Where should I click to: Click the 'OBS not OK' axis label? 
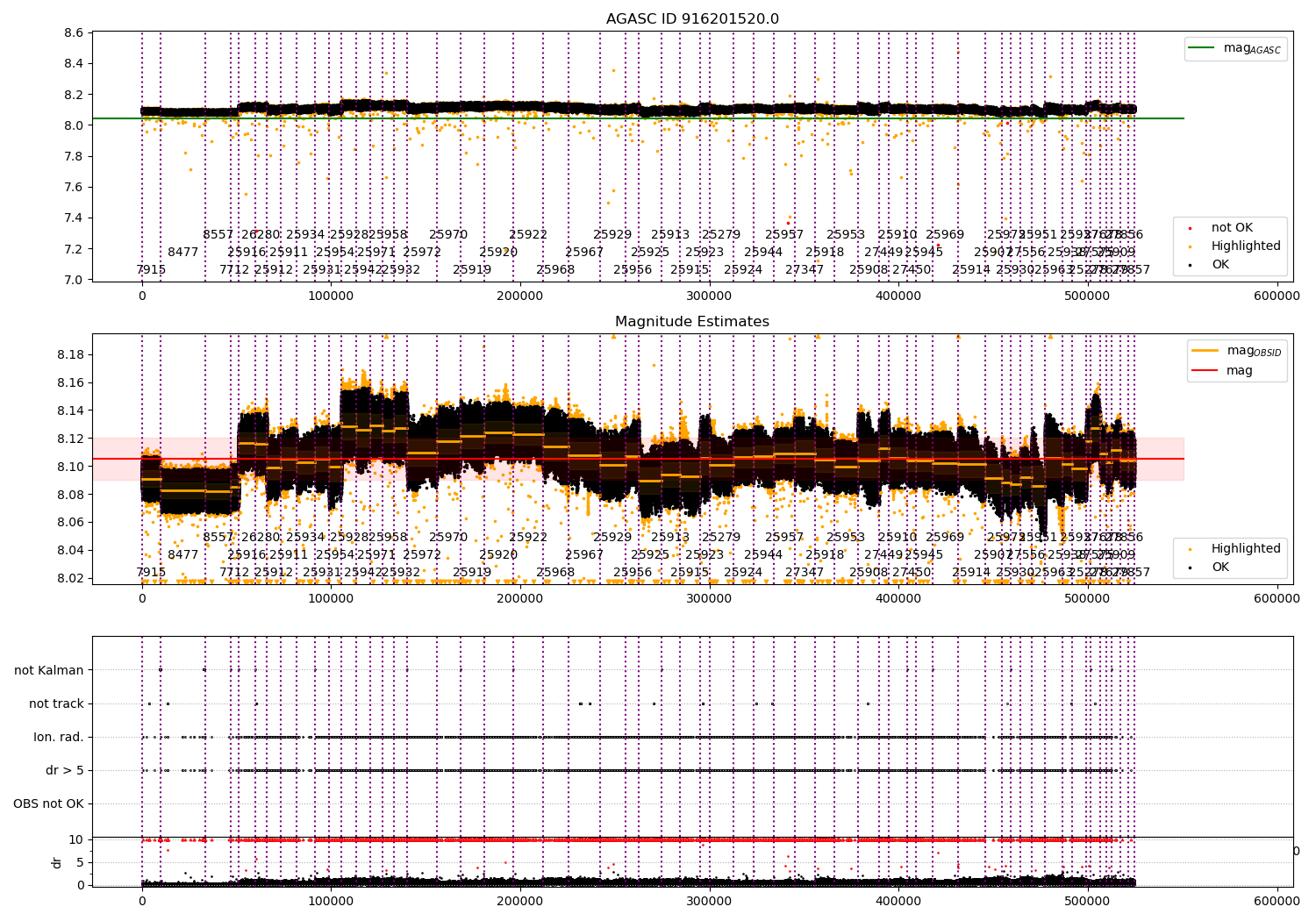point(48,803)
